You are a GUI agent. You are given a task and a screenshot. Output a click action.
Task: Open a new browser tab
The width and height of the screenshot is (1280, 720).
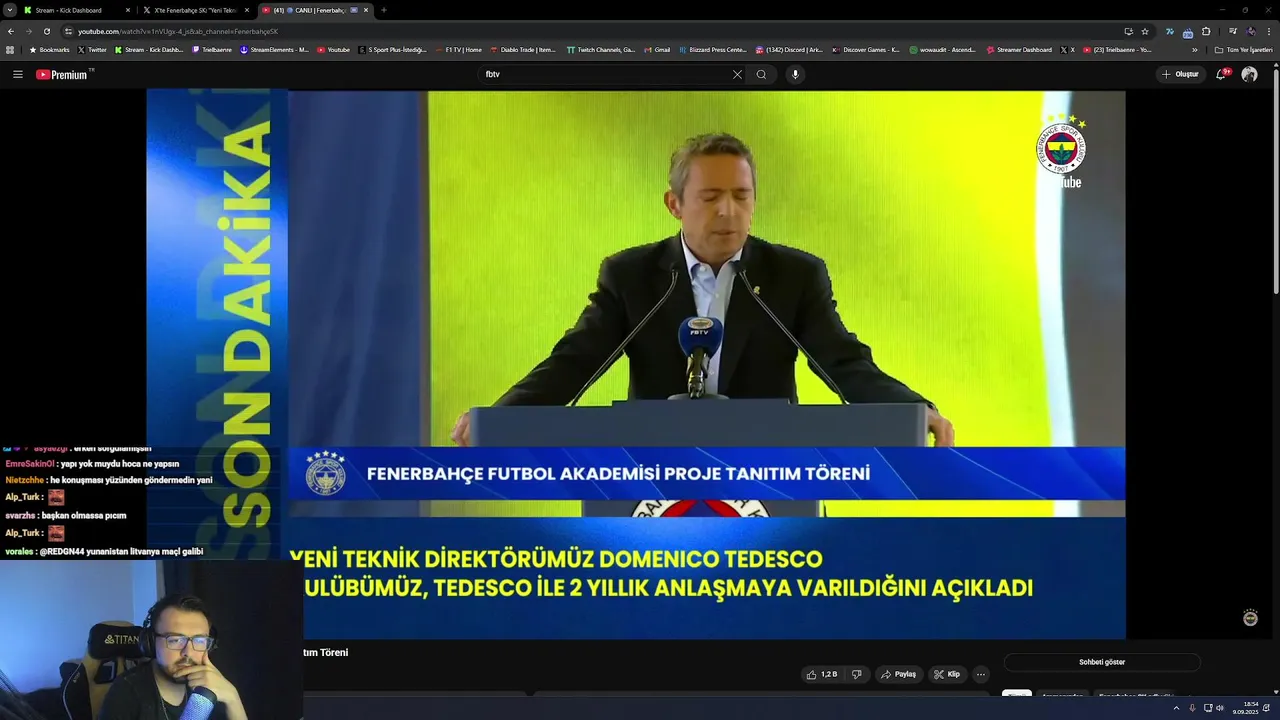pos(384,10)
